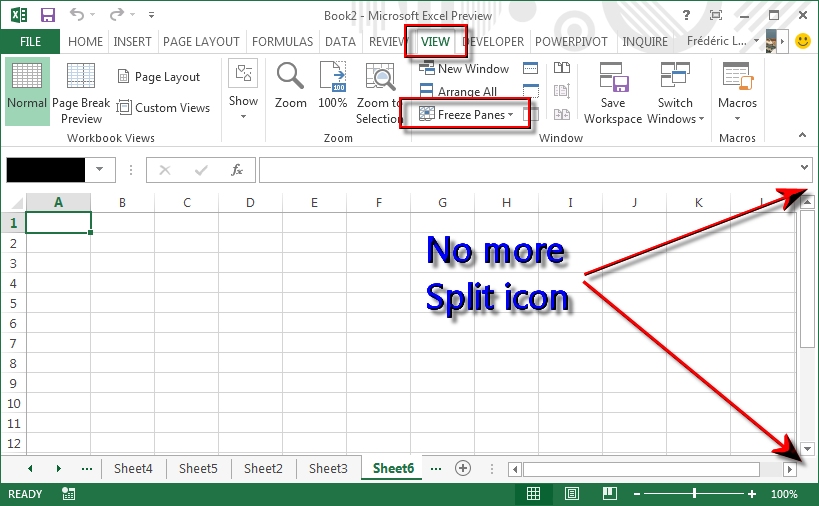The width and height of the screenshot is (819, 506).
Task: Click previous sheet navigation arrow
Action: pyautogui.click(x=30, y=468)
